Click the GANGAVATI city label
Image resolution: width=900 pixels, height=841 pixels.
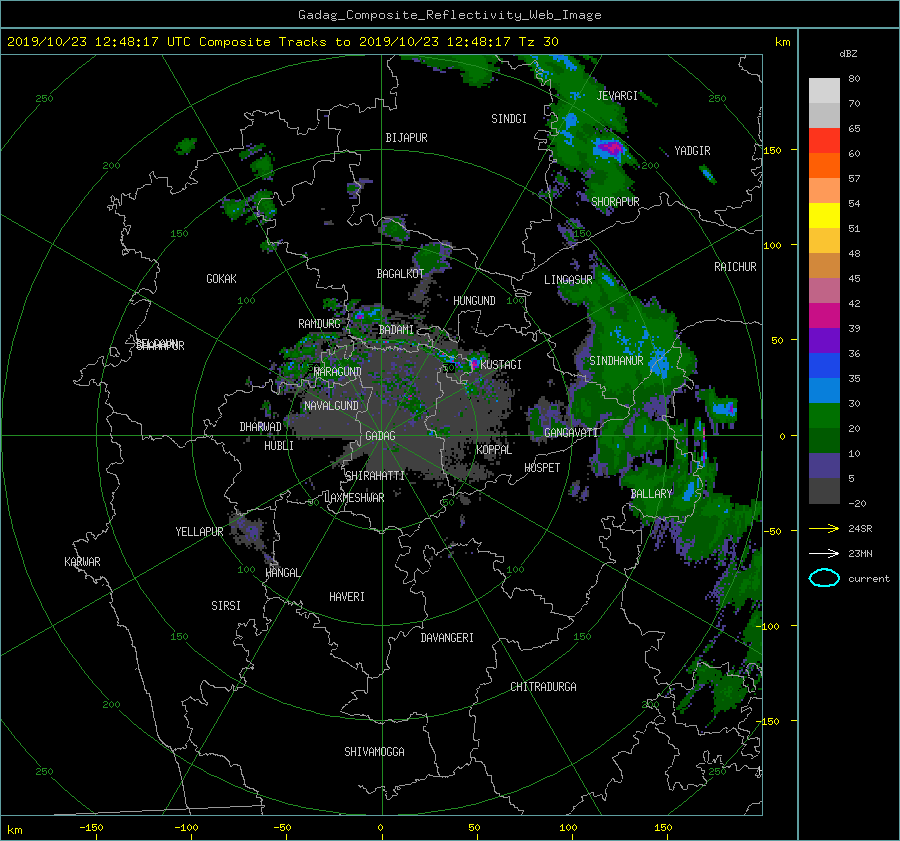pos(571,432)
